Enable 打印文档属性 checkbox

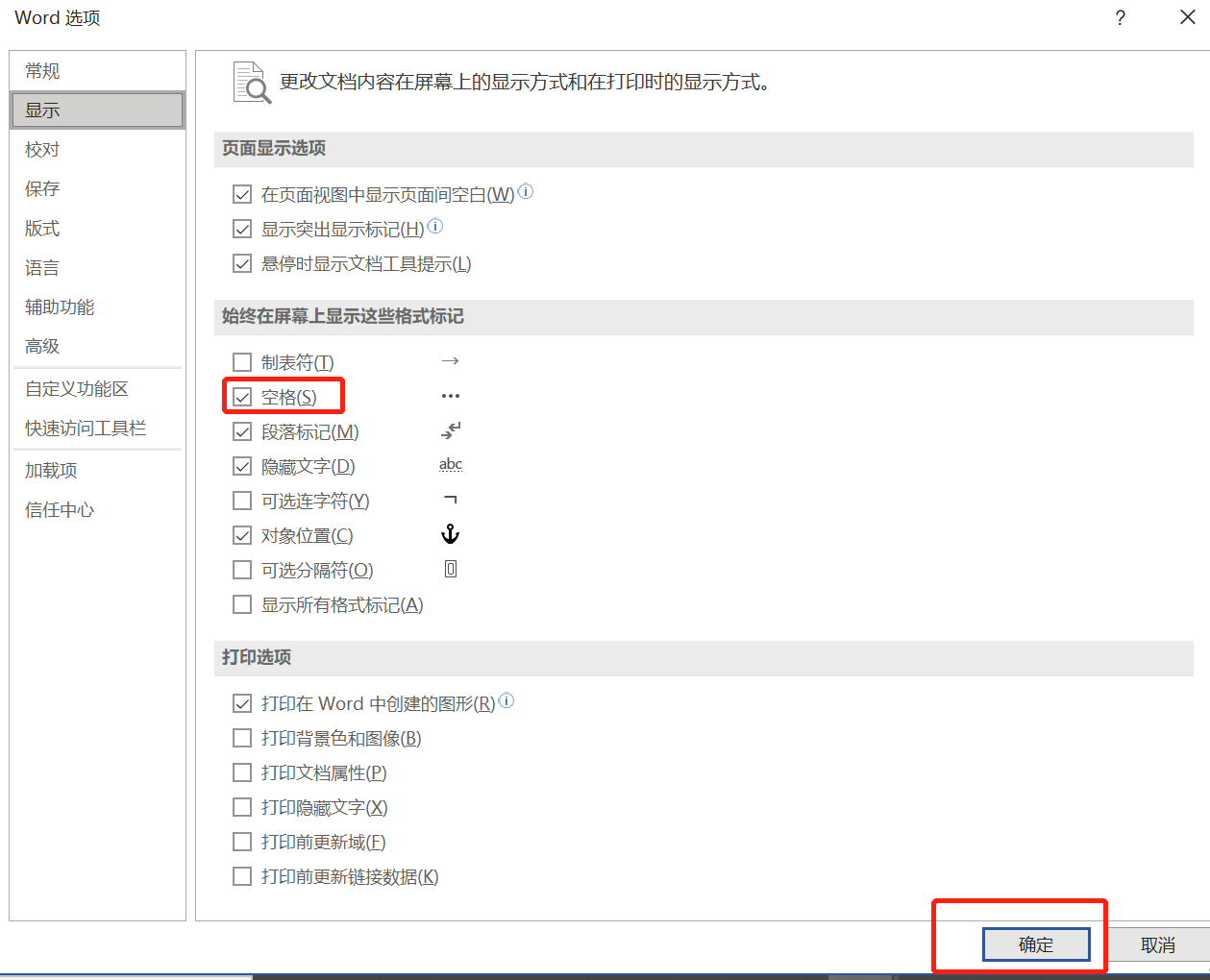[242, 773]
